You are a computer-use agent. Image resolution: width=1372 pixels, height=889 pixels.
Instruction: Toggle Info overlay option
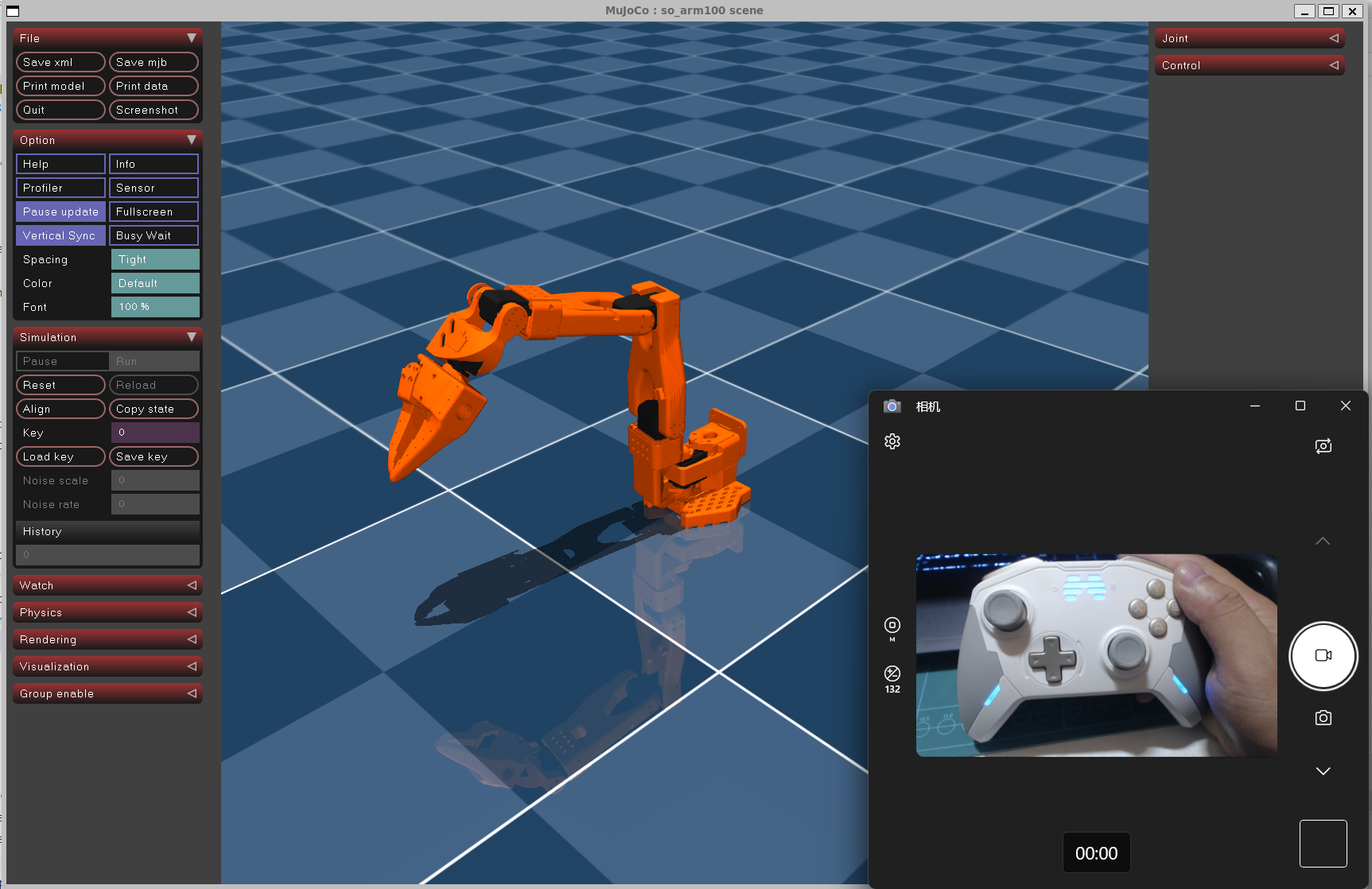(154, 164)
